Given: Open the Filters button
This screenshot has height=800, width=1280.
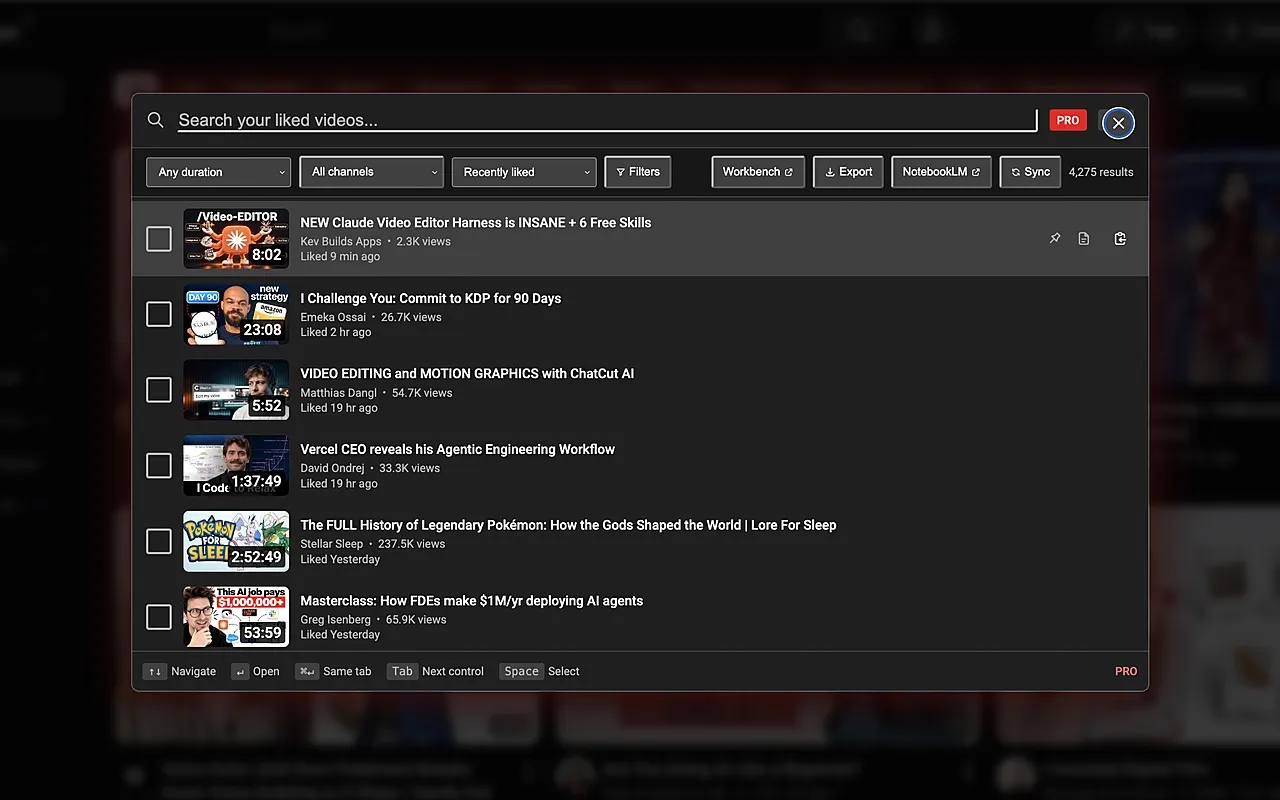Looking at the screenshot, I should [638, 172].
